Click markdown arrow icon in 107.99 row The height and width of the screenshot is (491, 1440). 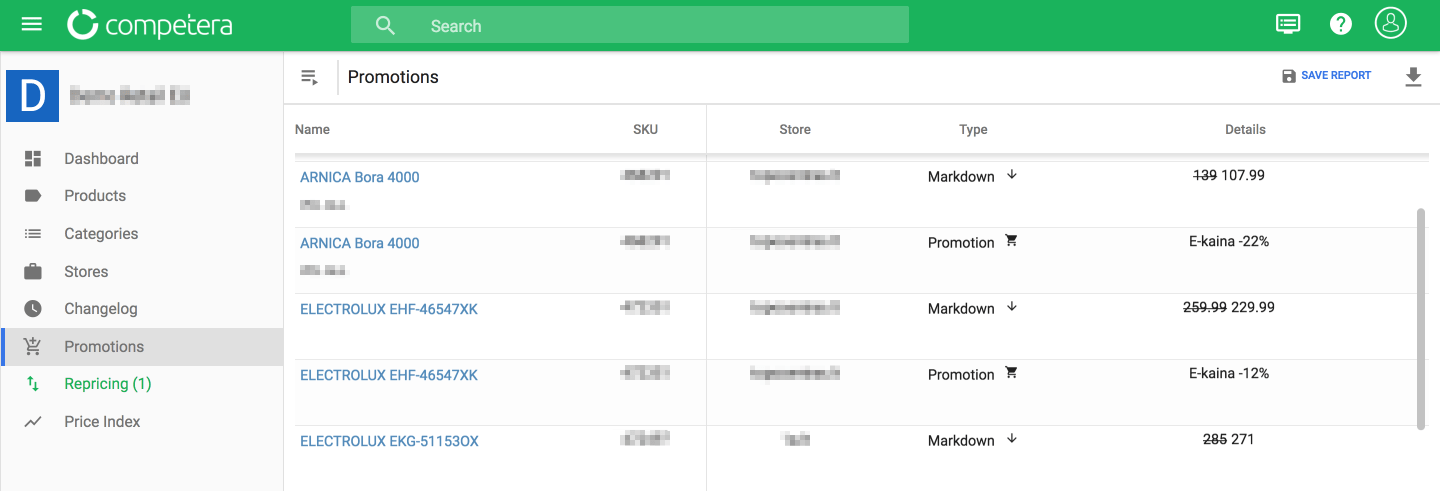pos(1011,175)
